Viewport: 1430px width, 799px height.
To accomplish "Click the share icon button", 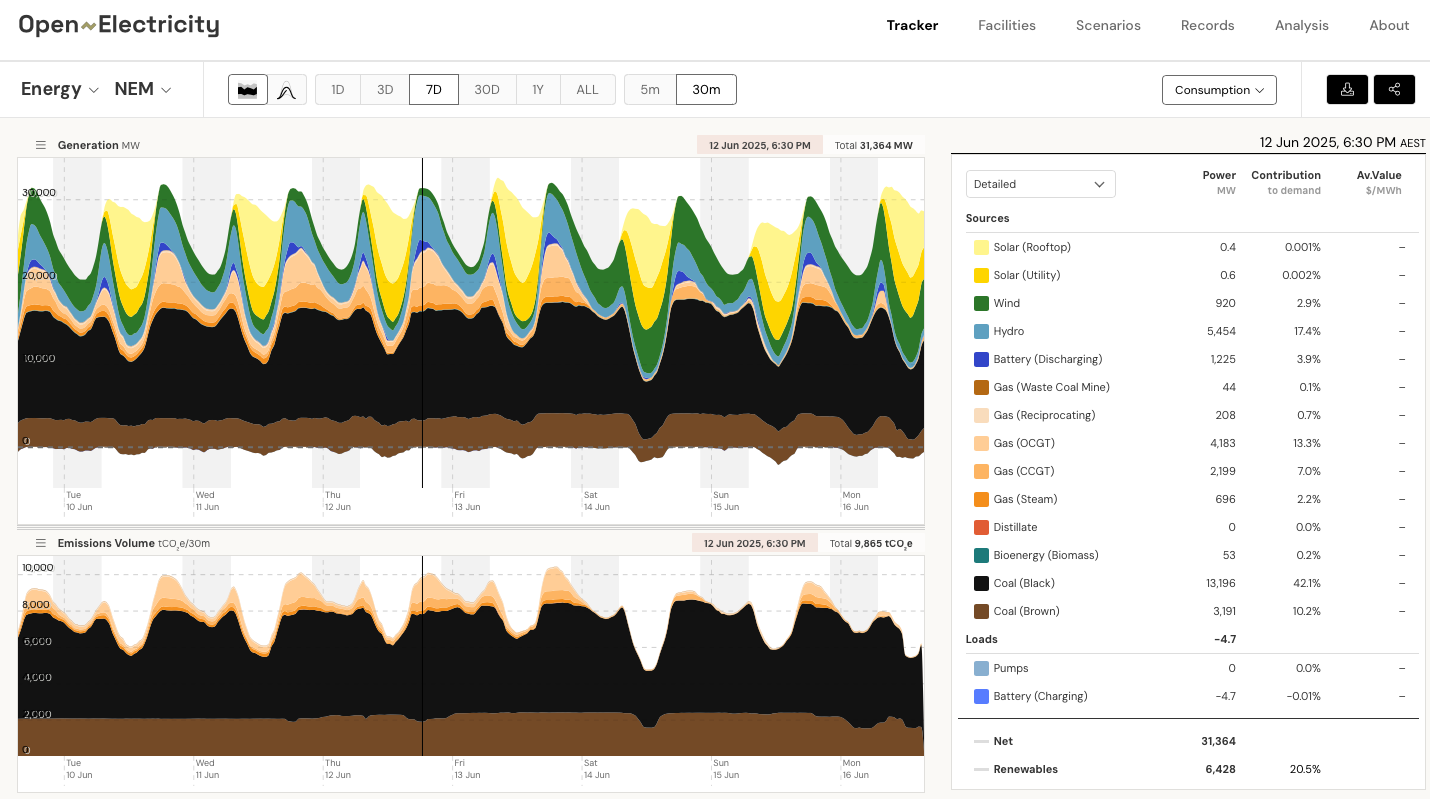I will [1394, 90].
